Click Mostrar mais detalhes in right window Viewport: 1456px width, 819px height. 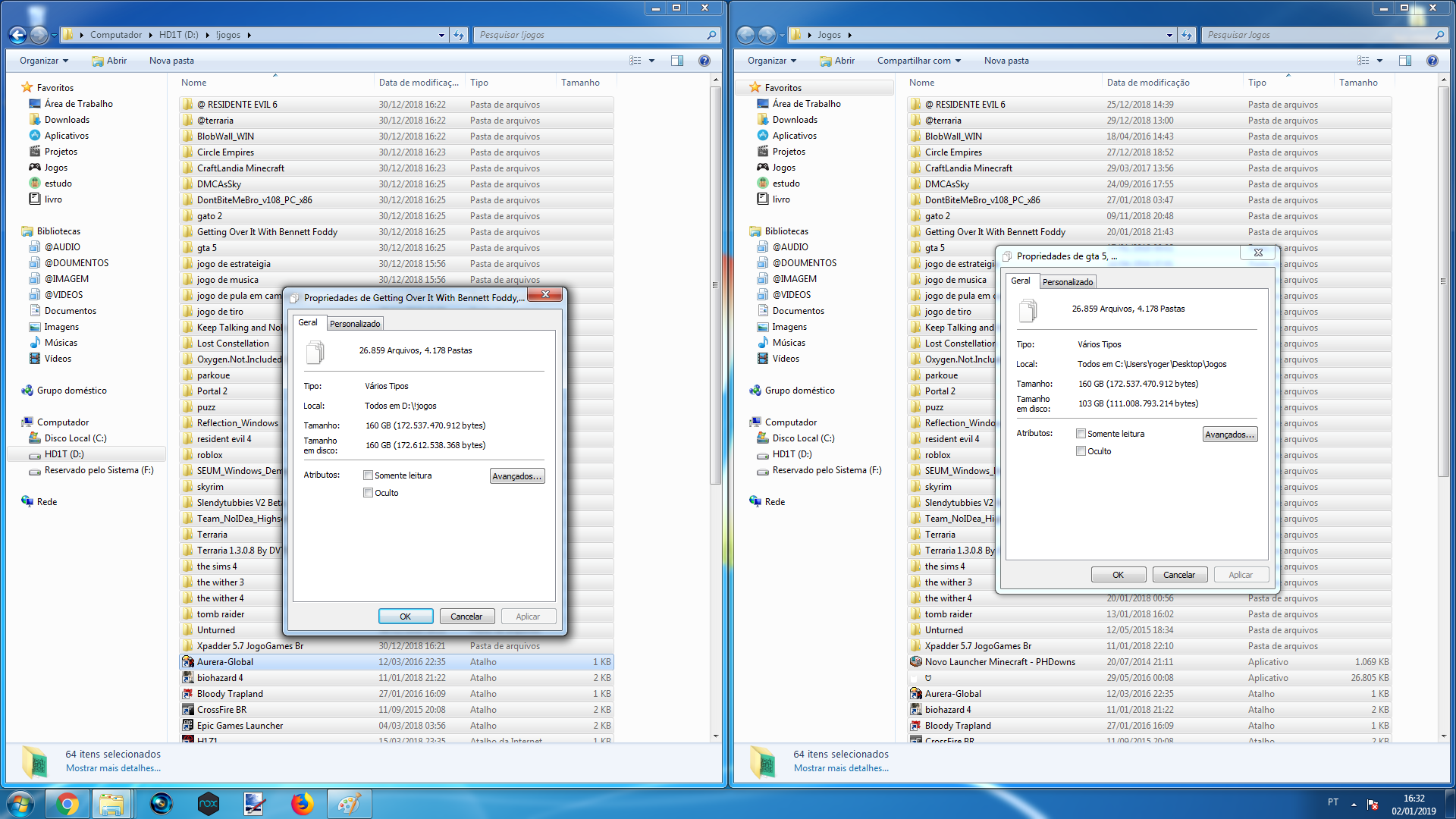click(841, 768)
